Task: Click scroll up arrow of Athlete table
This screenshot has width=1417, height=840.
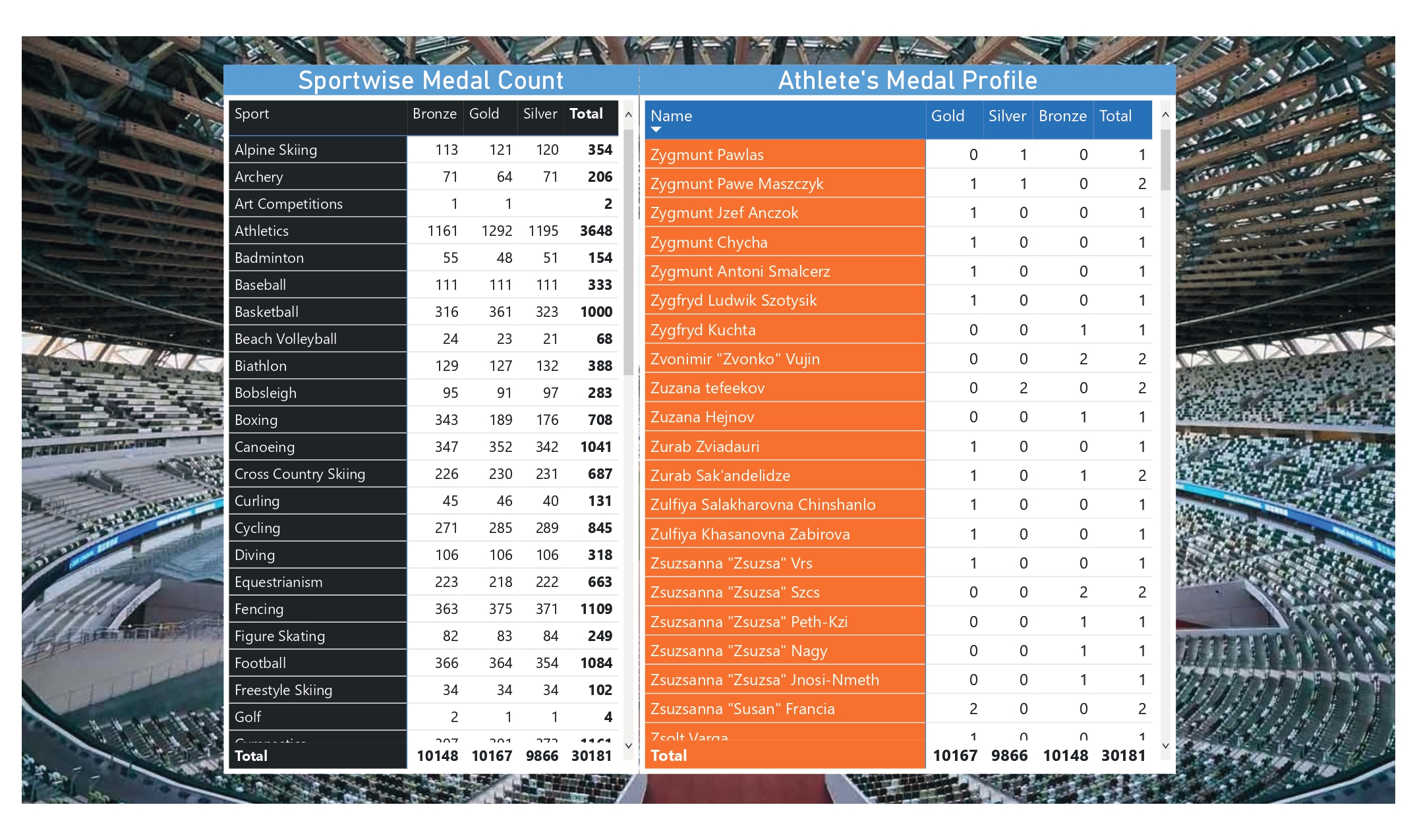Action: pyautogui.click(x=1165, y=115)
